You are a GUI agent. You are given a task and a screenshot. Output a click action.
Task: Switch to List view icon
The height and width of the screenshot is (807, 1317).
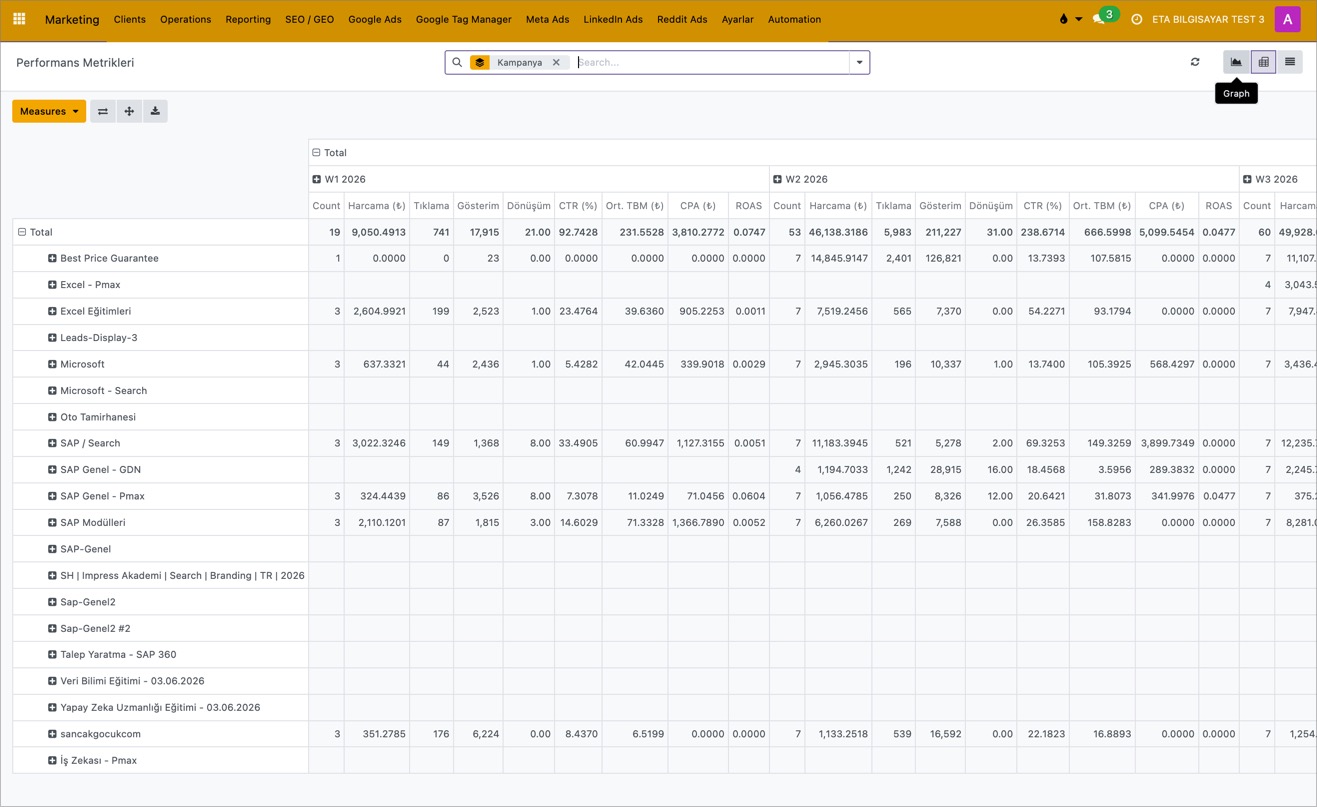pyautogui.click(x=1290, y=62)
